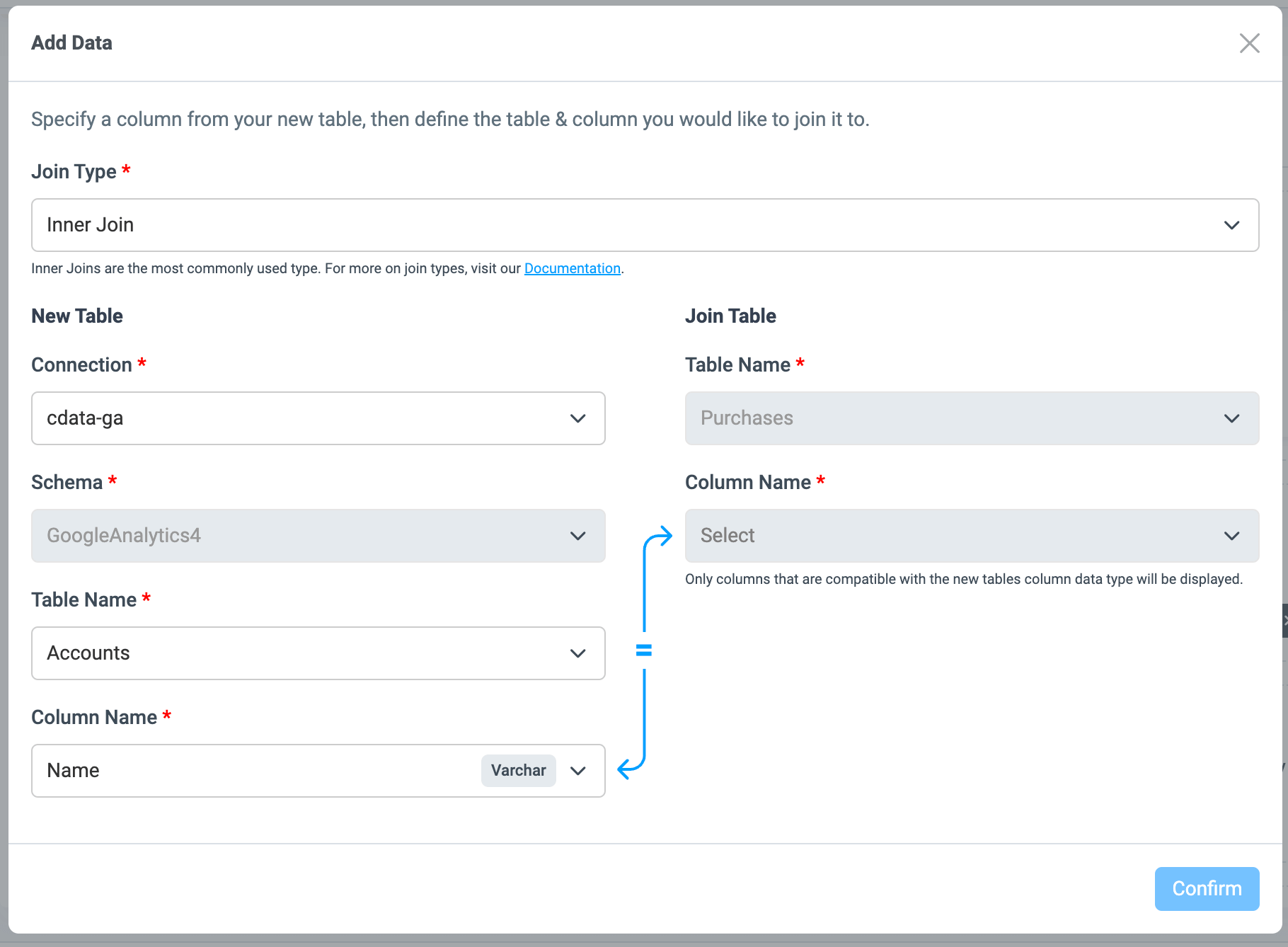Click the chevron on the Inner Join field
Image resolution: width=1288 pixels, height=947 pixels.
(x=1231, y=225)
